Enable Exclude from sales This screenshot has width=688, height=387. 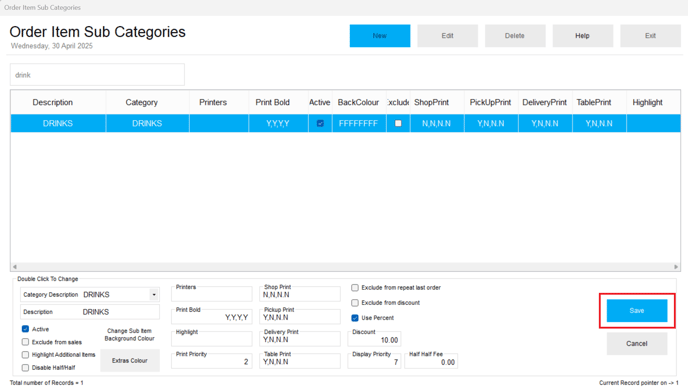tap(25, 342)
